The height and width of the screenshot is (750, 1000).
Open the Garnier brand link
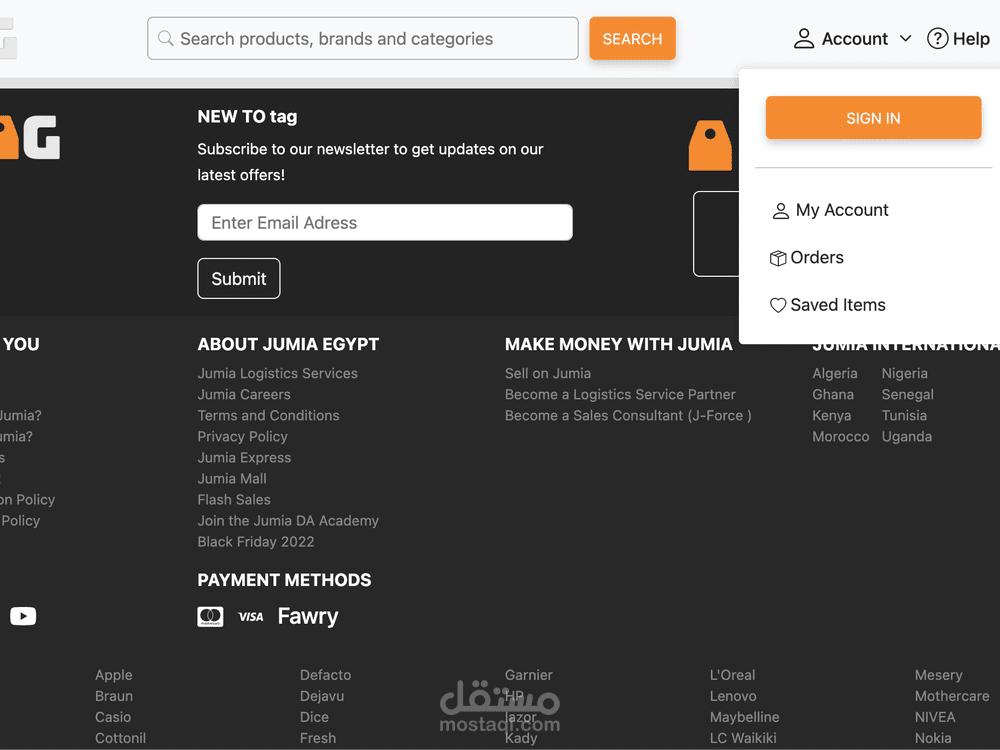coord(529,675)
